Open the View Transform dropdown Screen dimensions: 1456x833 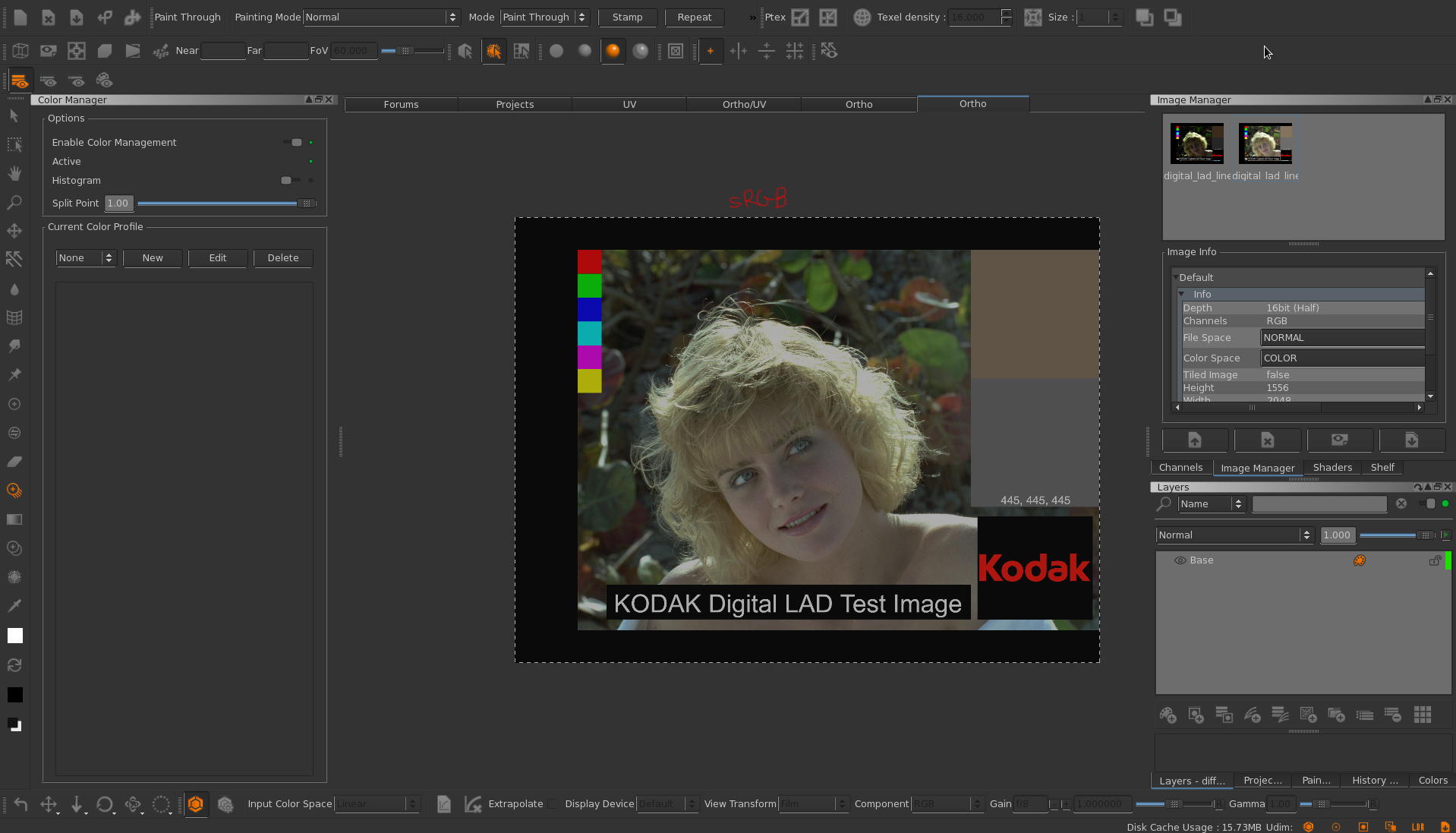click(813, 804)
